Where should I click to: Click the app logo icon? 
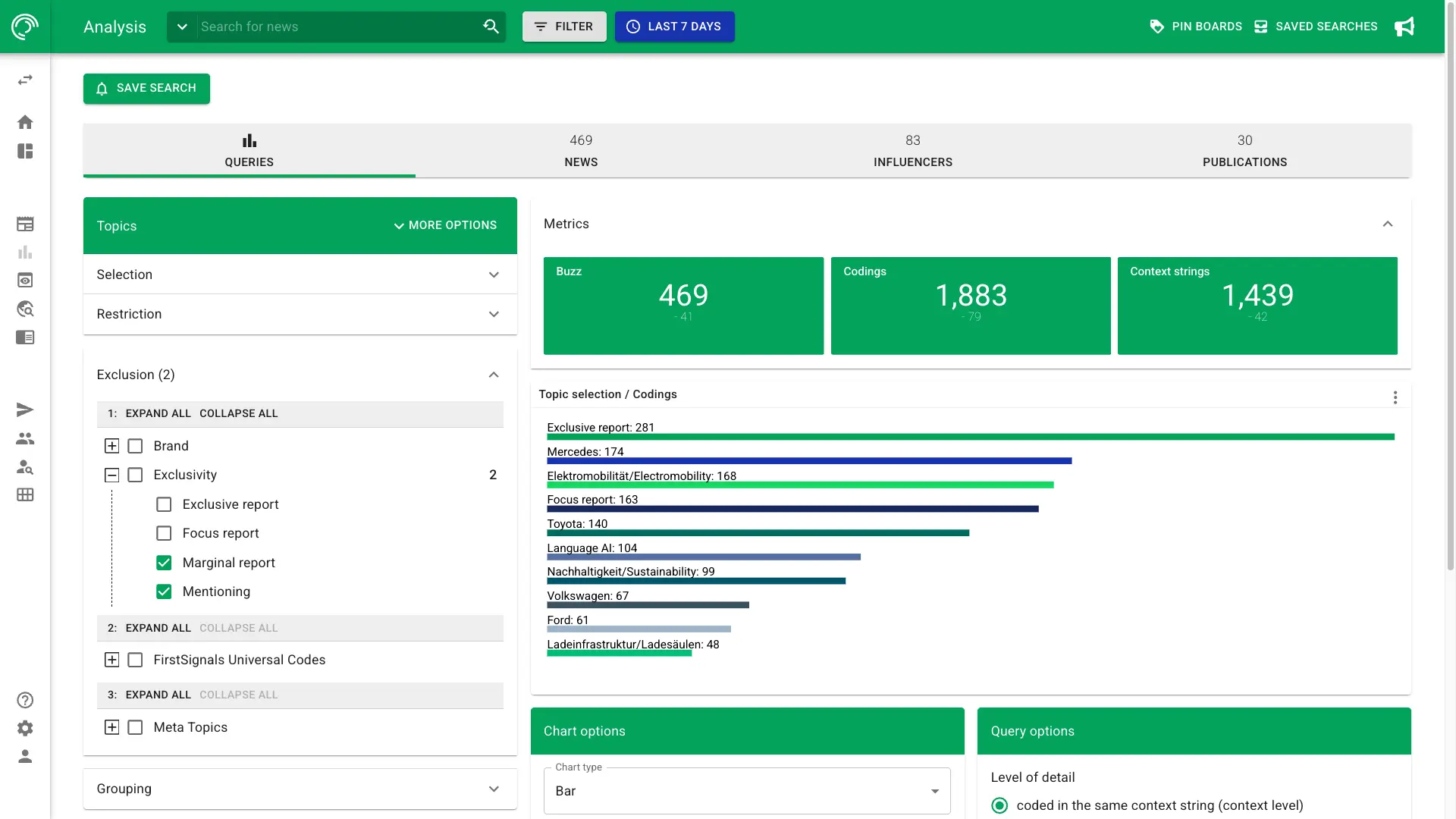25,27
